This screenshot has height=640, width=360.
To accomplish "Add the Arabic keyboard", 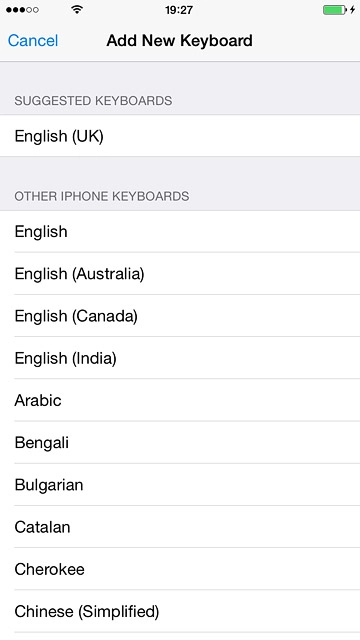I will click(180, 400).
